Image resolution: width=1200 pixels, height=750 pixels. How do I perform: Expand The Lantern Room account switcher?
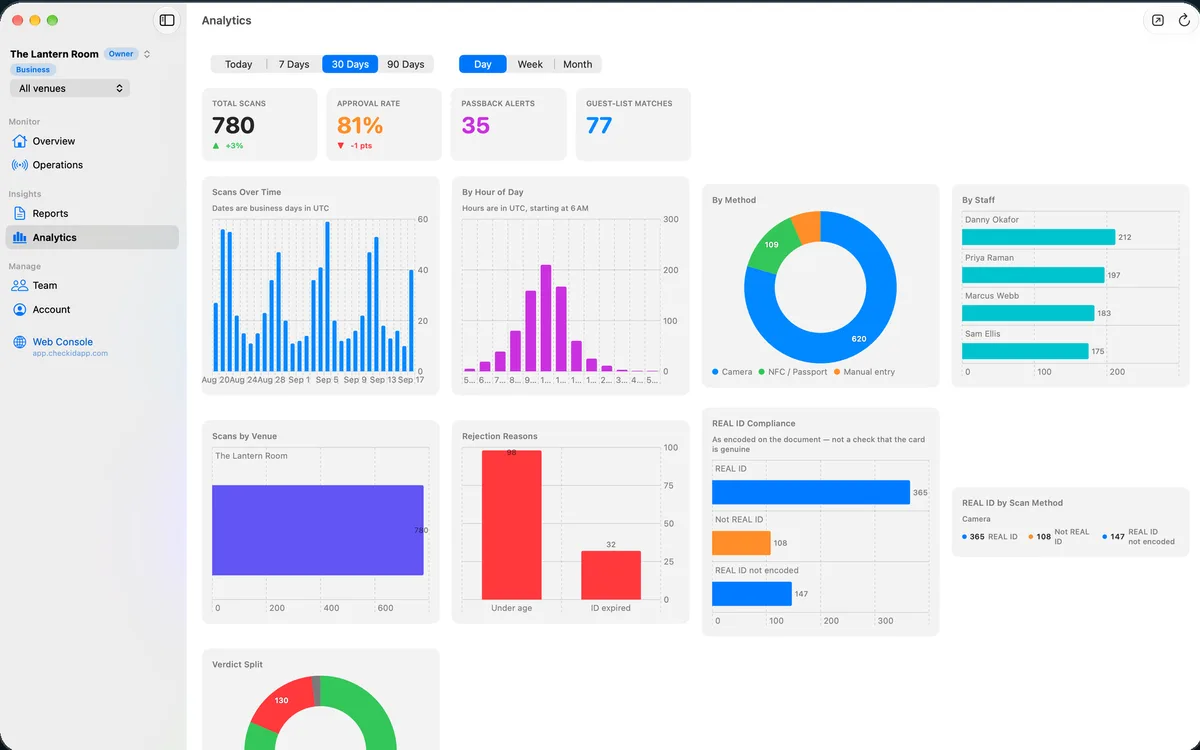tap(147, 54)
